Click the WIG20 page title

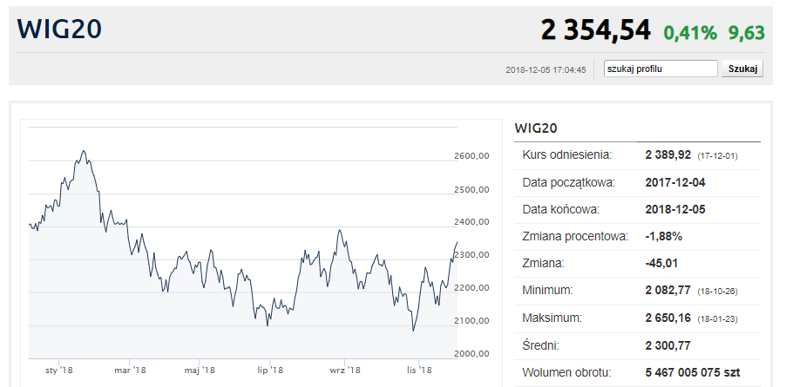(x=60, y=30)
